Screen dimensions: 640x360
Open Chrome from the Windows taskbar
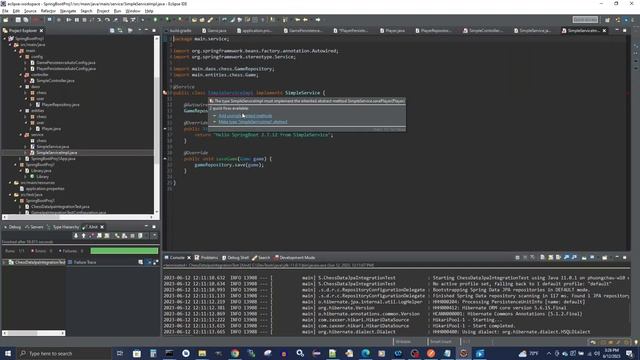(235, 353)
